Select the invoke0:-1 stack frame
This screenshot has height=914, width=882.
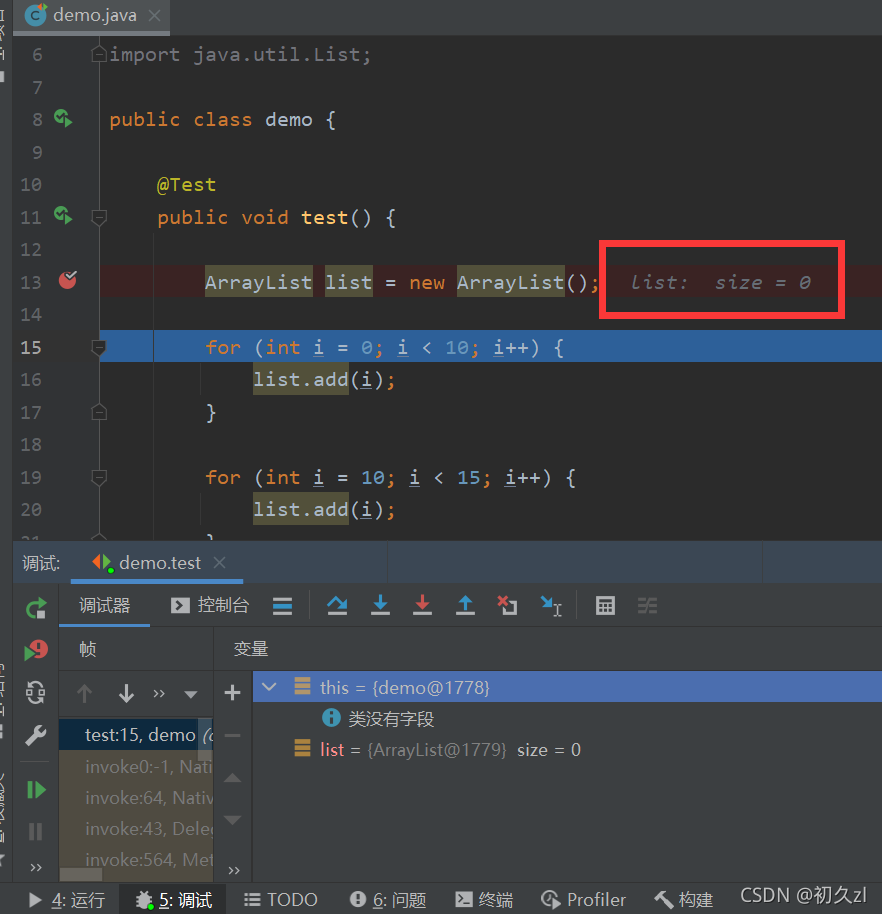(x=136, y=766)
